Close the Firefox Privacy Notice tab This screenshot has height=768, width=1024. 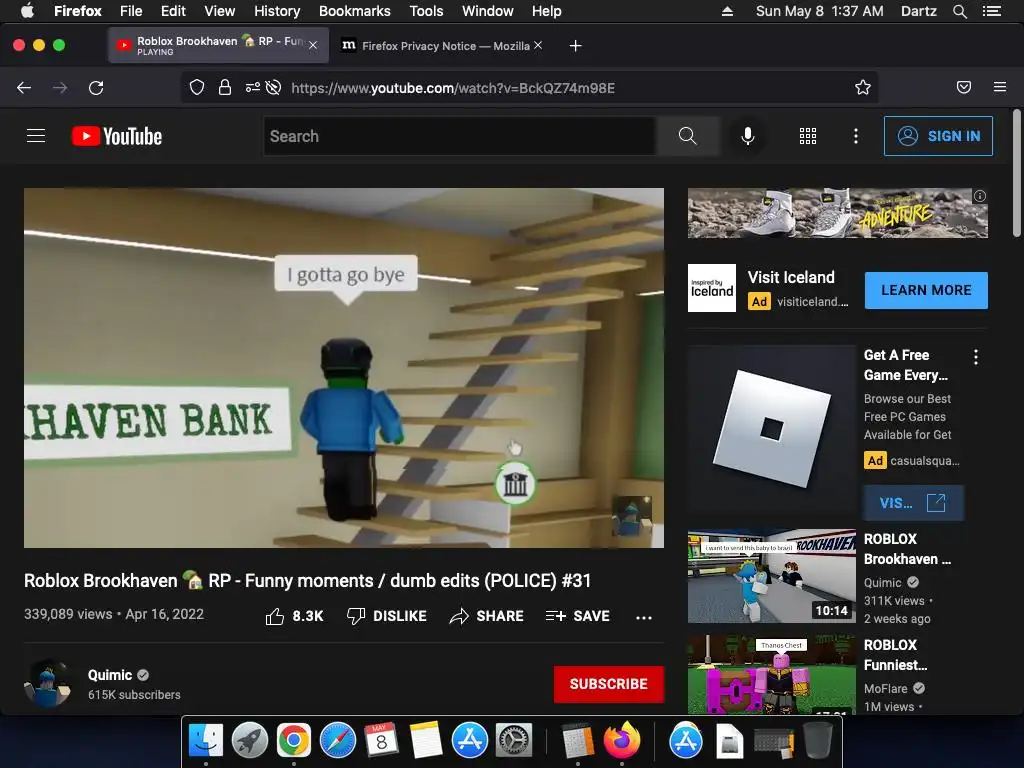537,45
